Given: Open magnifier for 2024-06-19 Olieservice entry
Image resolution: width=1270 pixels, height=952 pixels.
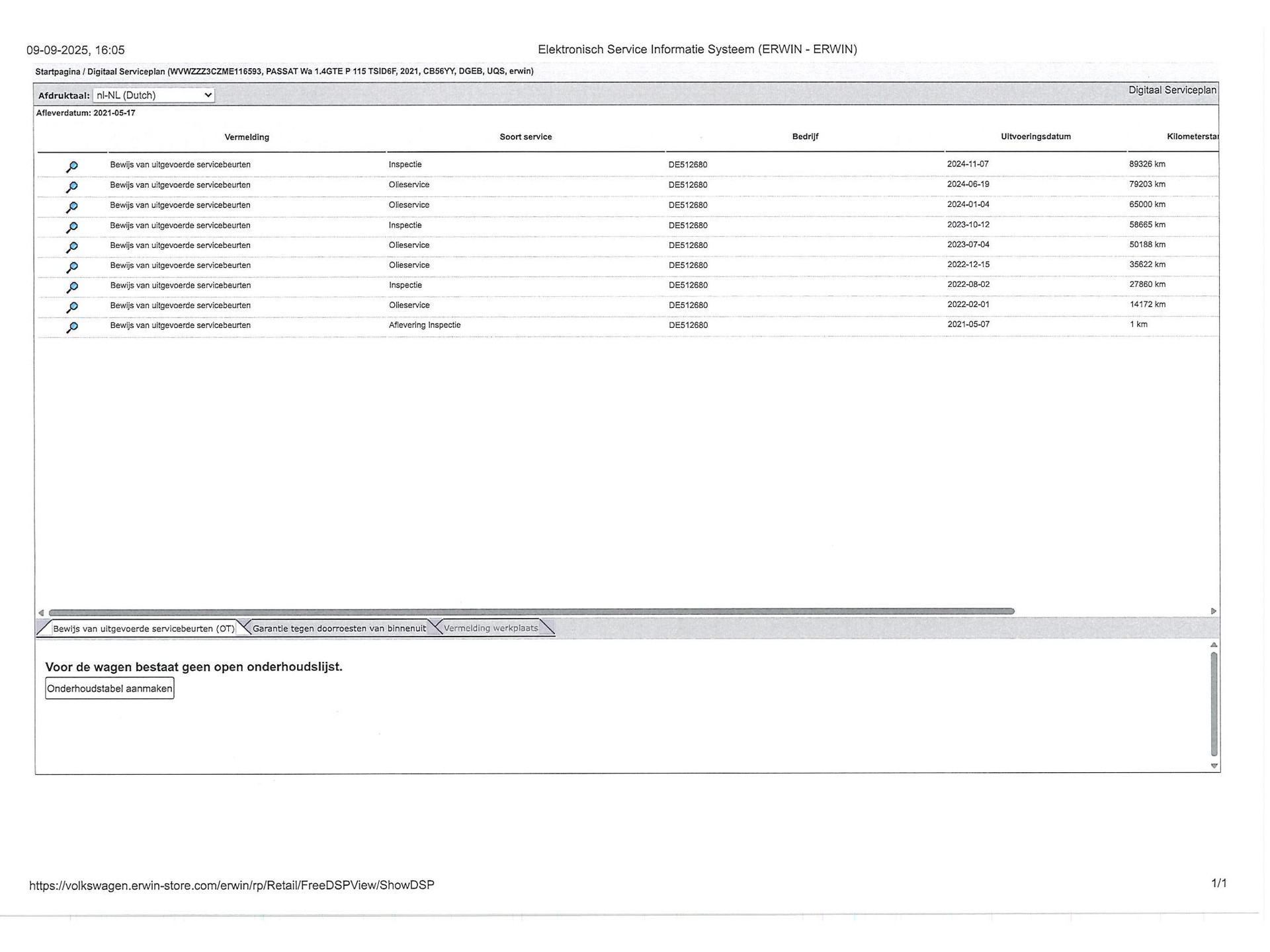Looking at the screenshot, I should 72,187.
